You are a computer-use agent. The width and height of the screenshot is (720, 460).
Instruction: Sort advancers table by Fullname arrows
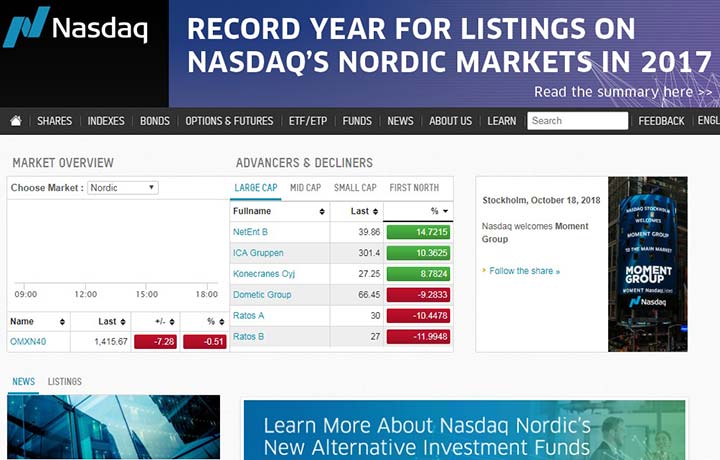click(322, 211)
